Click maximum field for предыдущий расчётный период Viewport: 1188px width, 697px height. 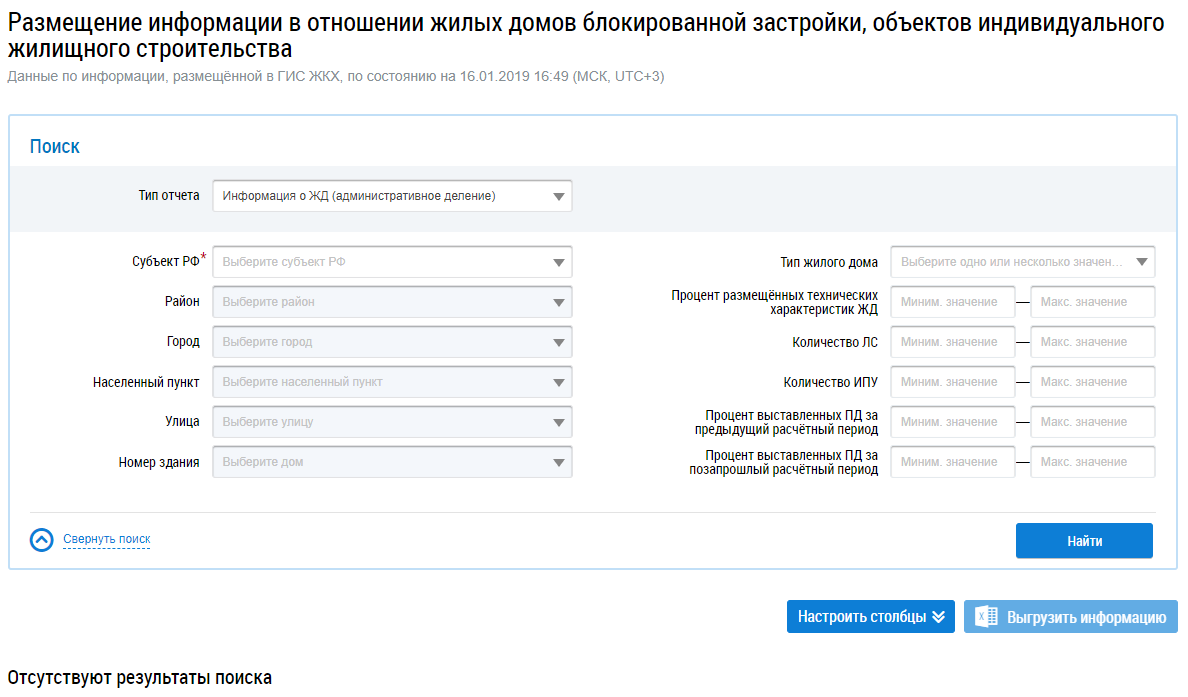pyautogui.click(x=1092, y=422)
